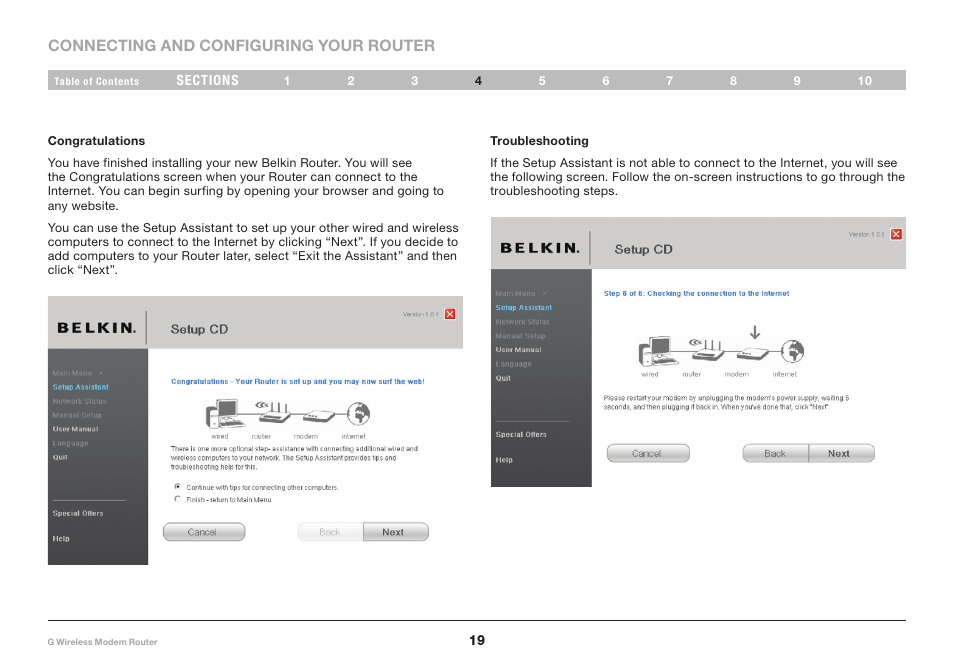Screen dimensions: 954x668
Task: Click the router icon in Congratulations diagram
Action: click(273, 412)
